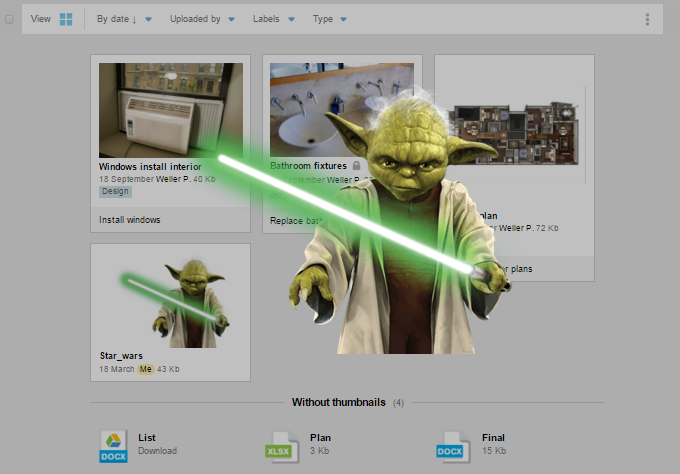Click the Without thumbnails section heading

point(339,402)
